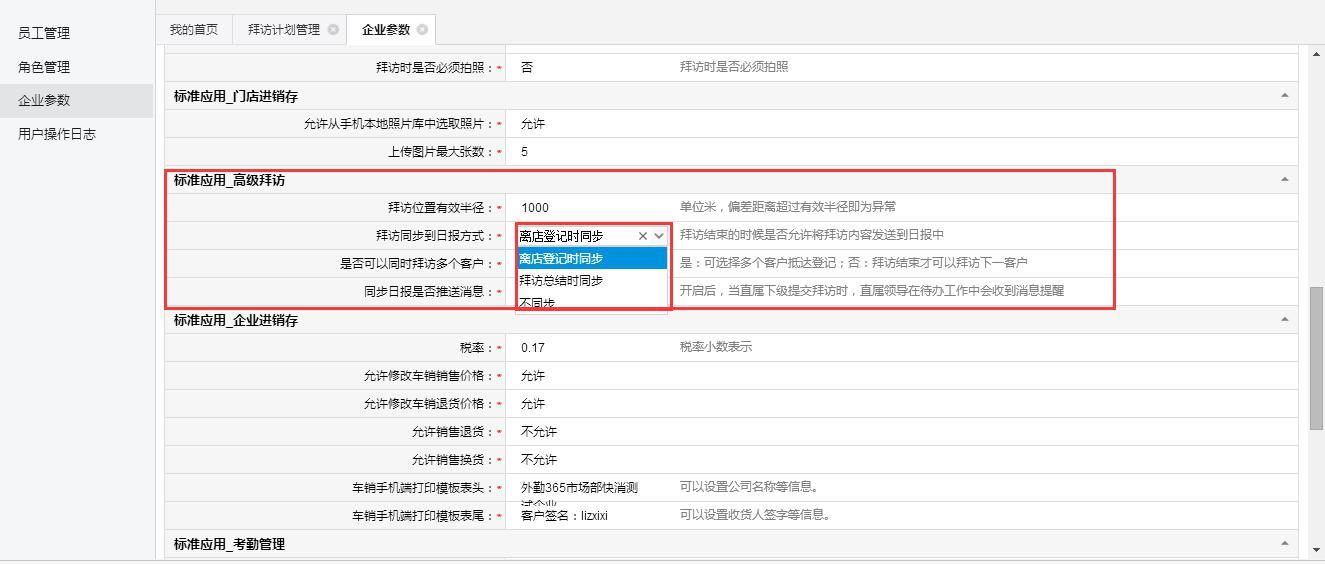This screenshot has height=564, width=1325.
Task: Select 离店登记时同步 option in dropdown list
Action: (590, 259)
